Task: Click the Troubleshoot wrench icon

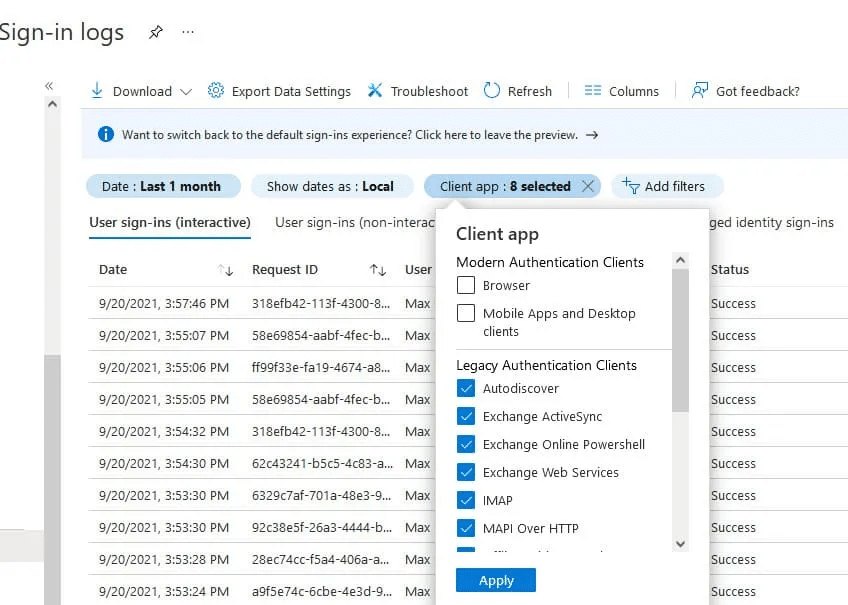Action: coord(375,91)
